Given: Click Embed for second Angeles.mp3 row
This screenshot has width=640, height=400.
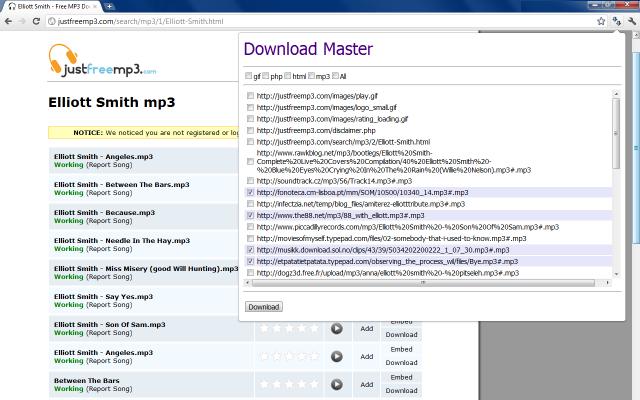Looking at the screenshot, I should [x=401, y=349].
